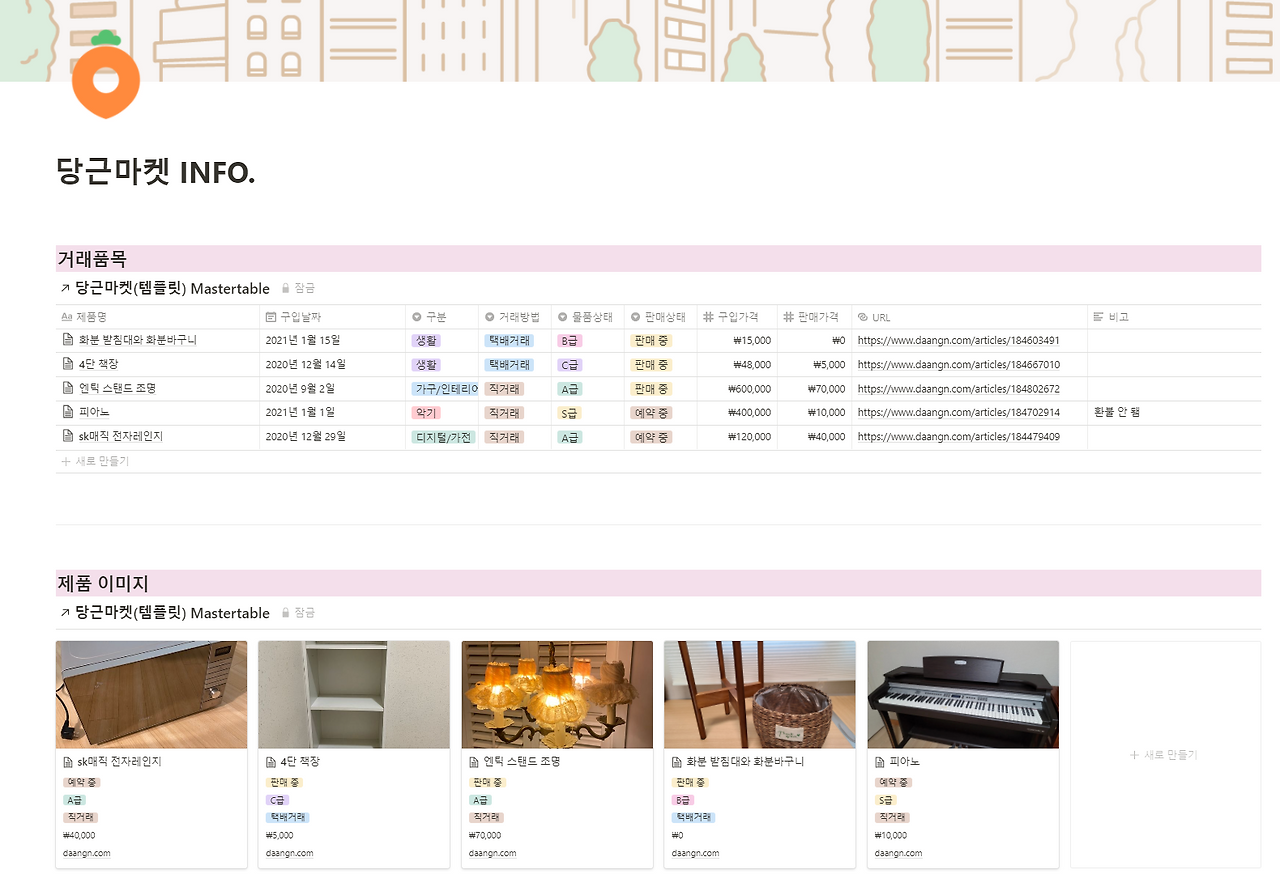The width and height of the screenshot is (1280, 874).
Task: Click 예약 중 status in 피아노 table row
Action: (651, 413)
